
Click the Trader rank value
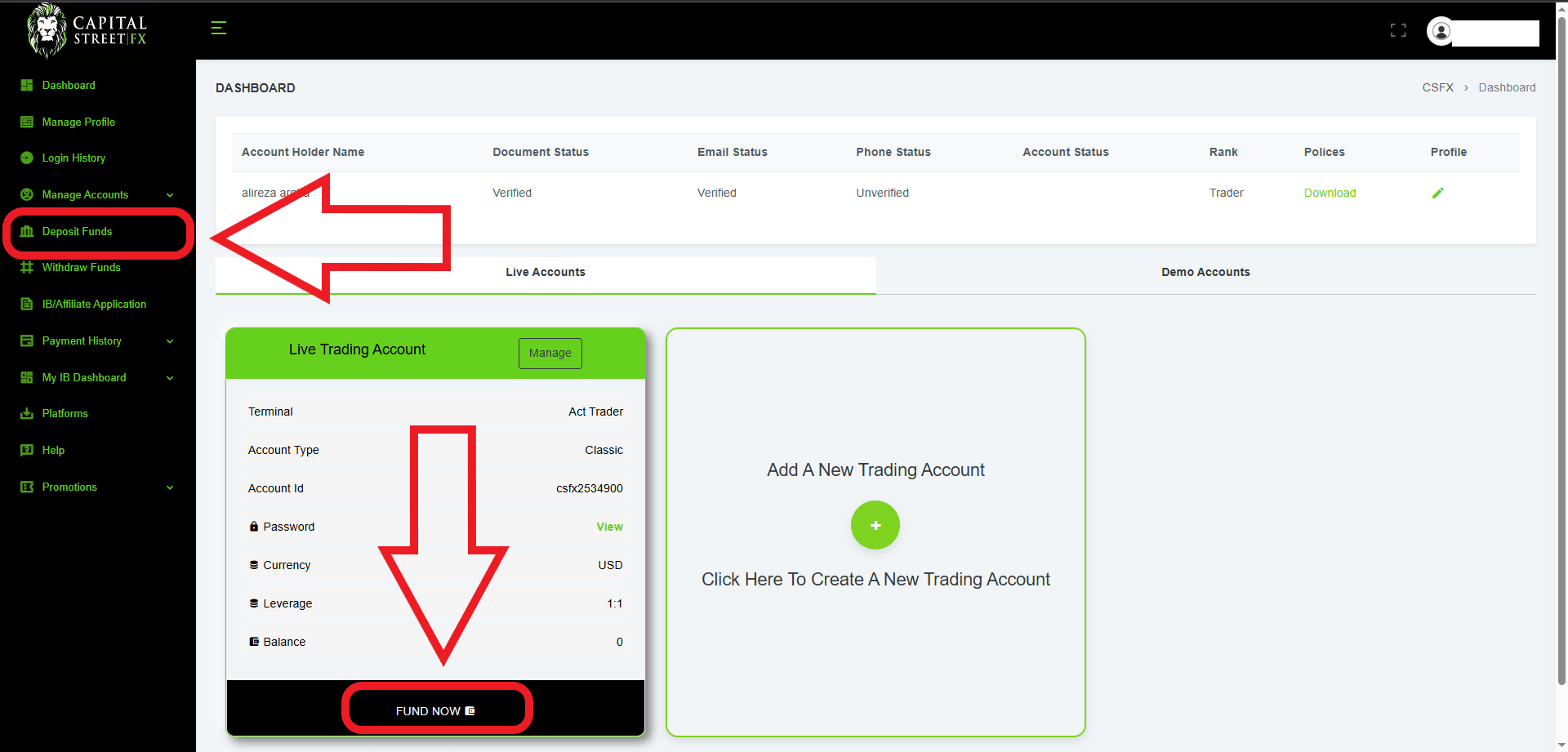pos(1226,193)
